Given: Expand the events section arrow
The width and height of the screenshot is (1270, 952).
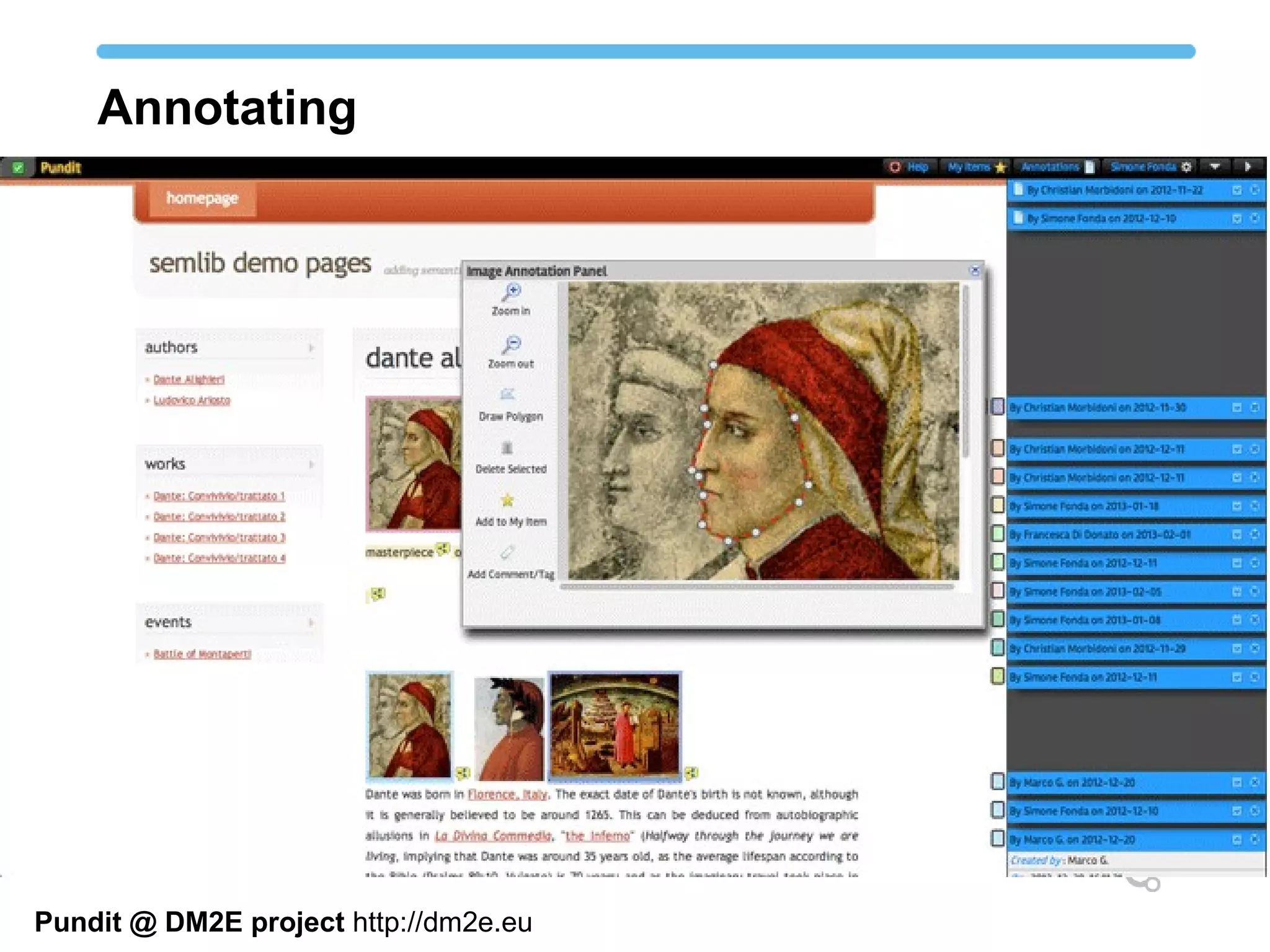Looking at the screenshot, I should [x=311, y=622].
